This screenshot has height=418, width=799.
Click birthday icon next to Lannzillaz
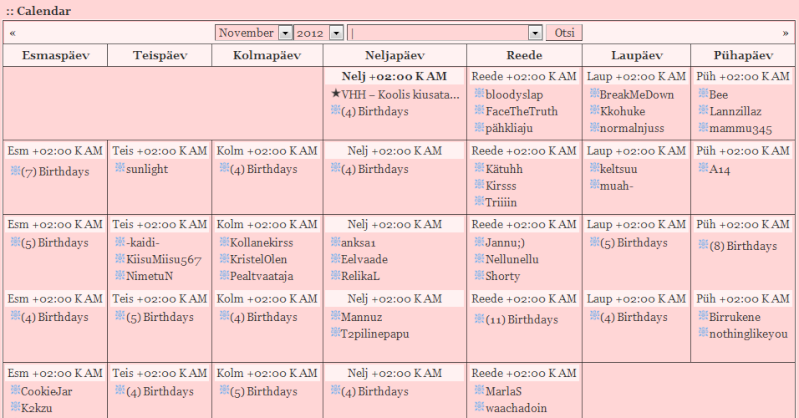click(x=703, y=110)
